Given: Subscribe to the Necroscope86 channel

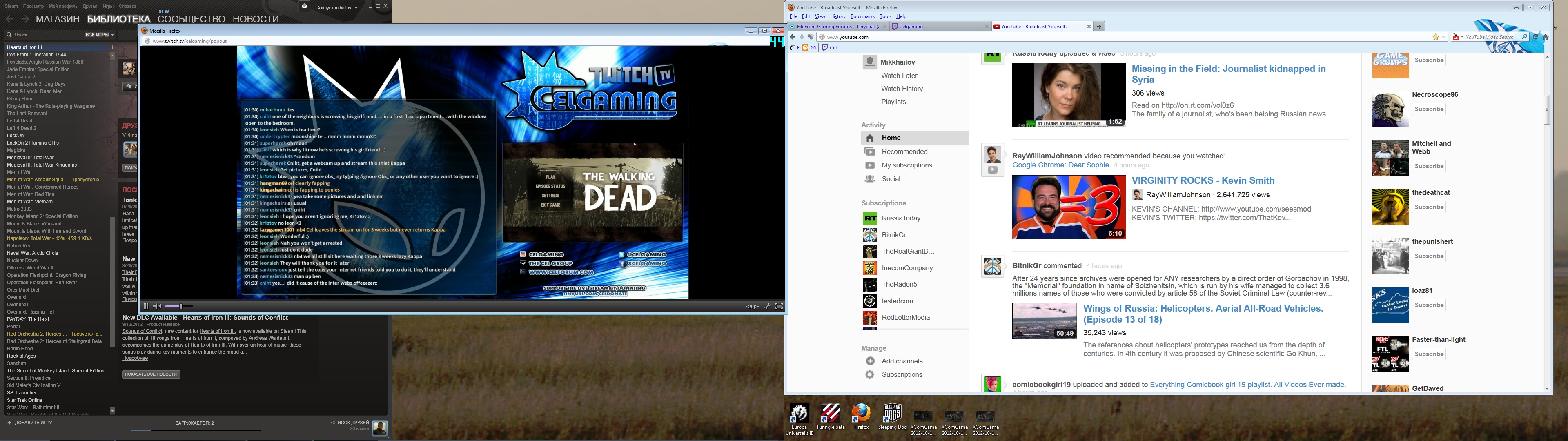Looking at the screenshot, I should tap(1429, 109).
